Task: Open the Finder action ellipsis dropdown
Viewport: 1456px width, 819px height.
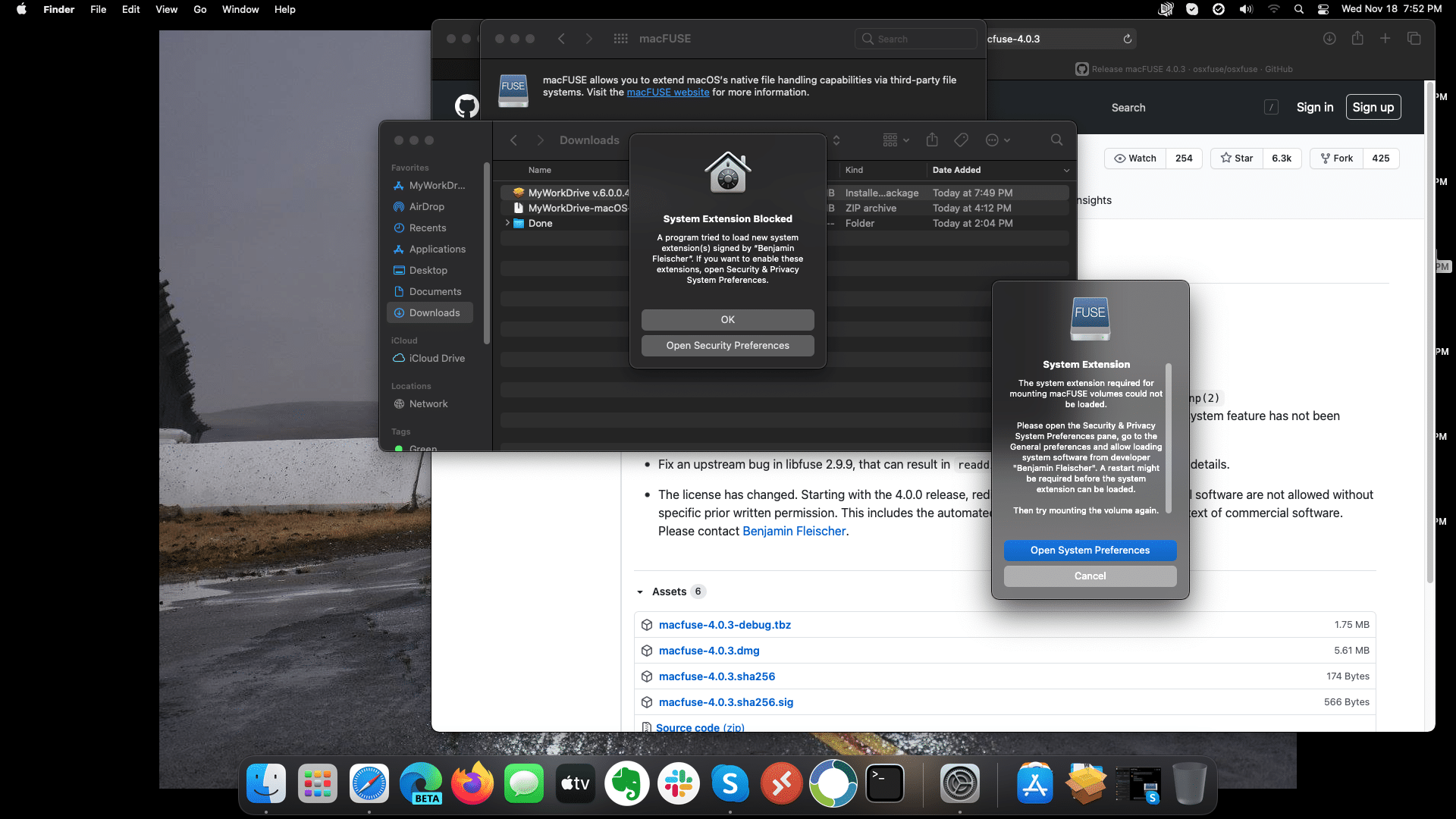Action: click(x=997, y=140)
